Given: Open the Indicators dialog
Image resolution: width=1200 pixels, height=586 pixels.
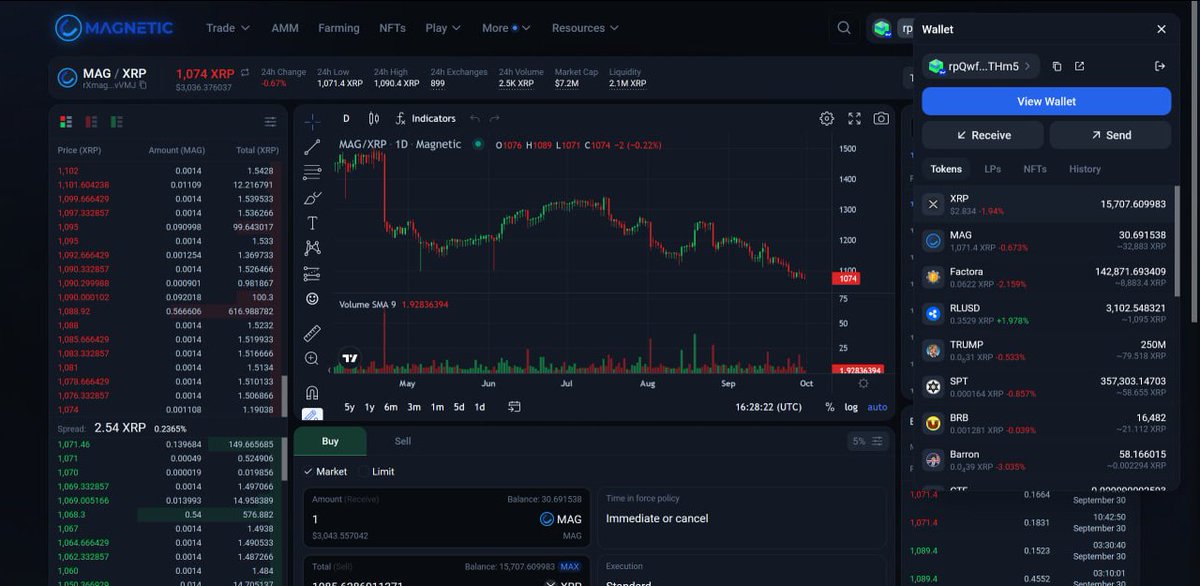Looking at the screenshot, I should (x=425, y=118).
